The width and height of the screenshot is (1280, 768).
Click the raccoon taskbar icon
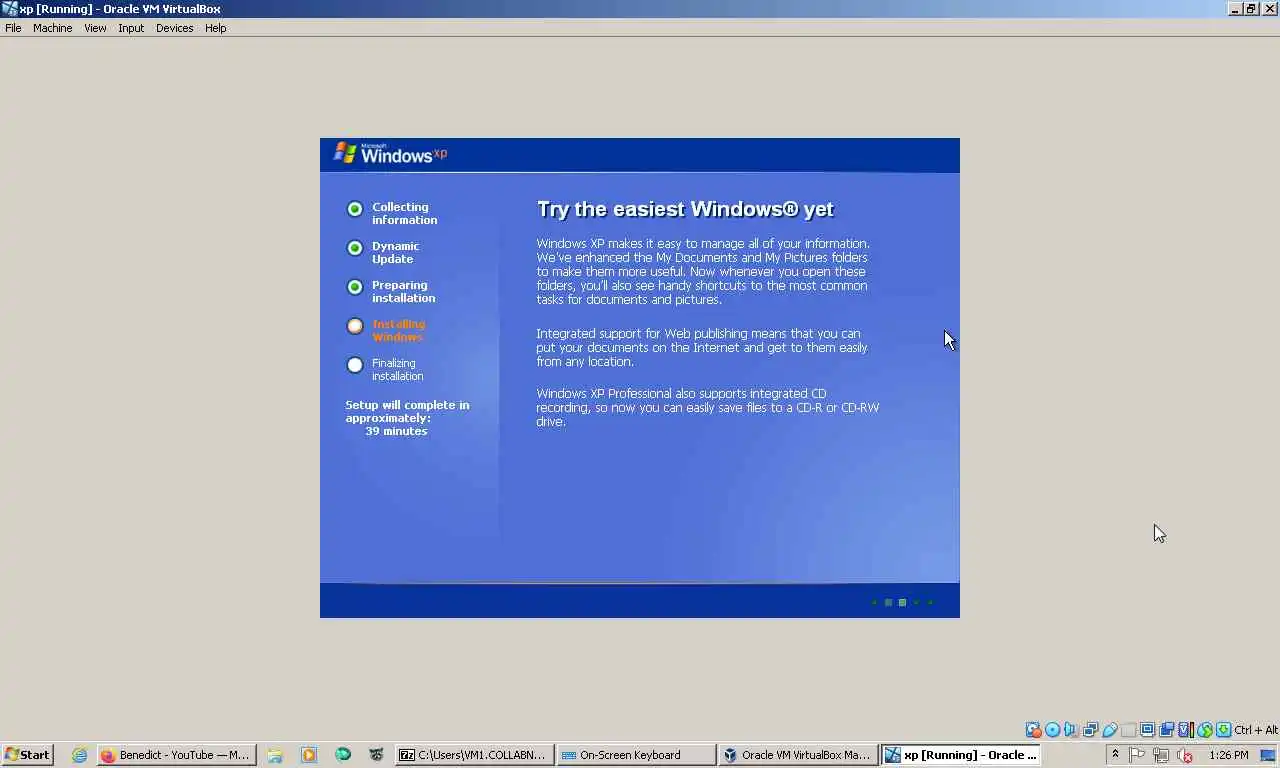[376, 755]
